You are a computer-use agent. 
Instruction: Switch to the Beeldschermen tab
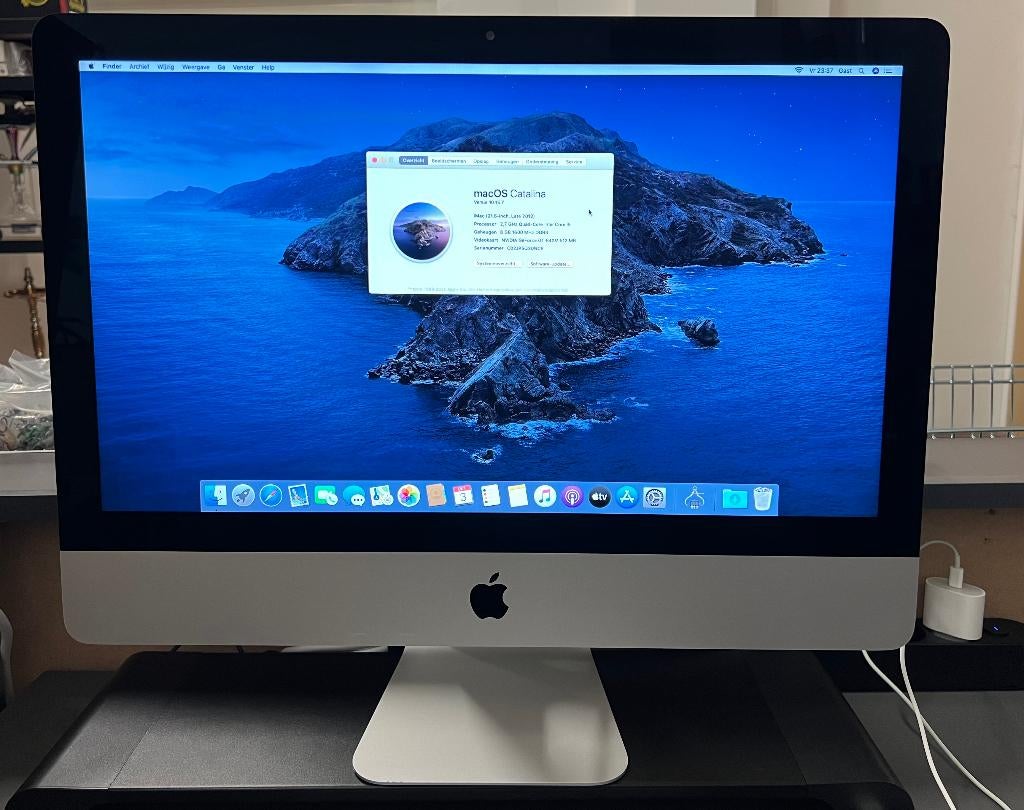tap(448, 161)
